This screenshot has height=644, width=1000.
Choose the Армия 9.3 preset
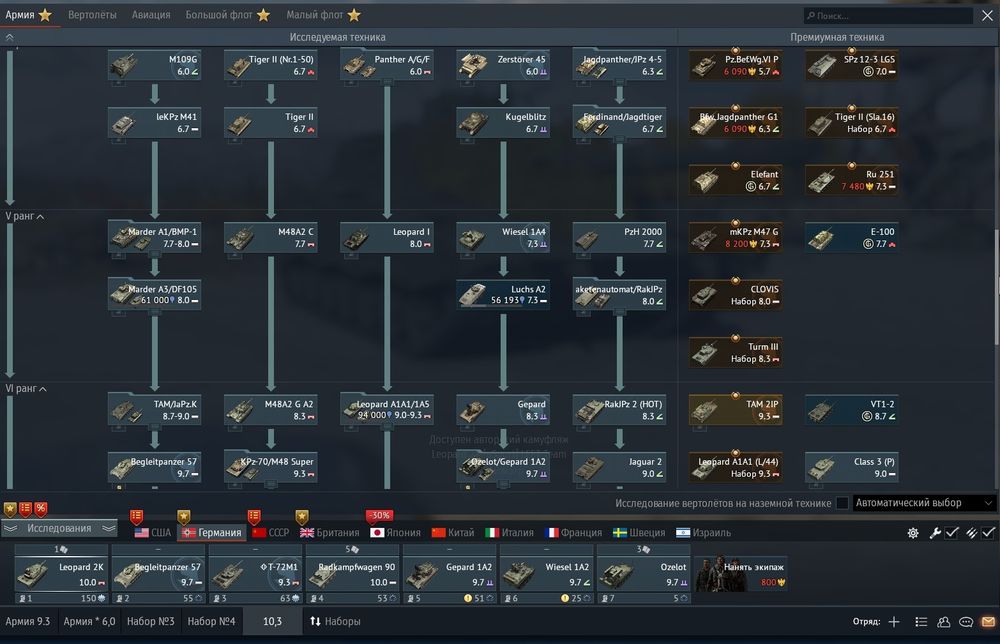click(x=28, y=621)
